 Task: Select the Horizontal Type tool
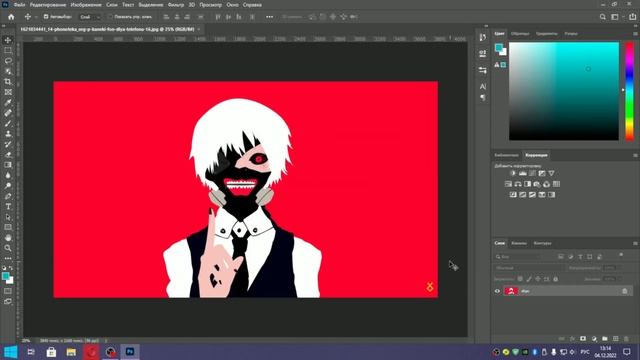[8, 207]
